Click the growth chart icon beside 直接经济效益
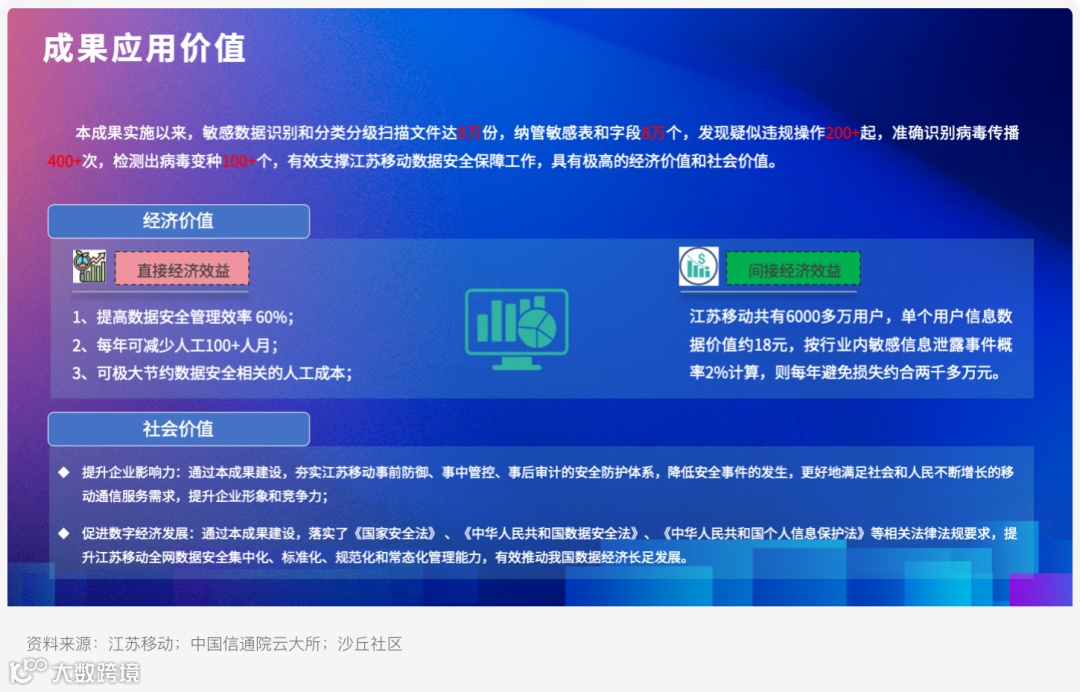The width and height of the screenshot is (1080, 692). pos(90,266)
